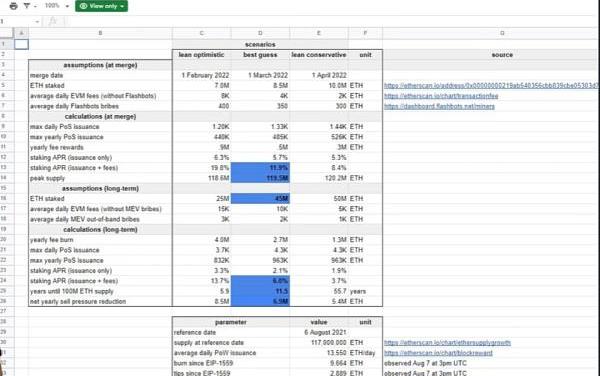Open the green View only dropdown
This screenshot has width=600, height=376.
(x=101, y=6)
